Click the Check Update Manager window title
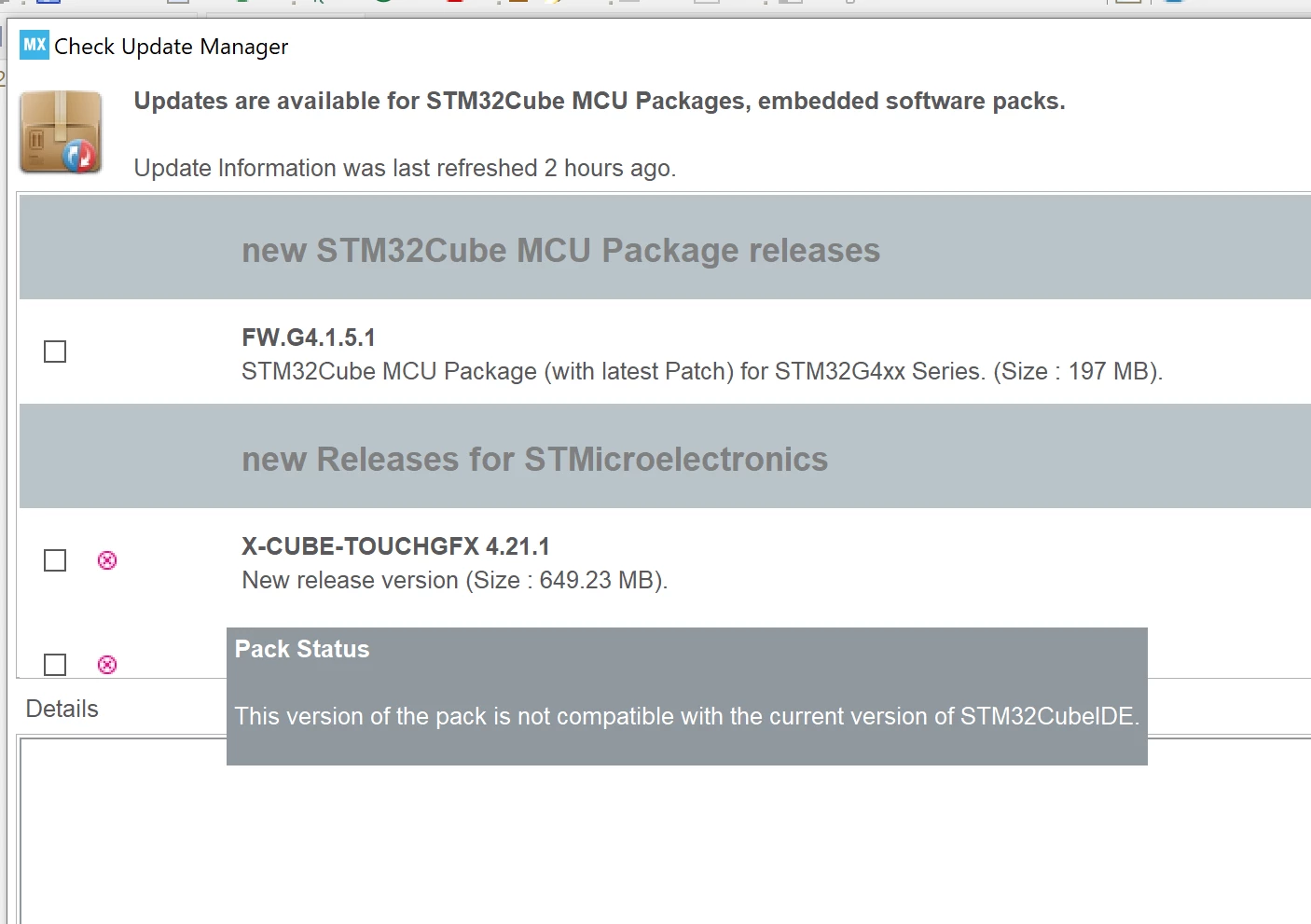This screenshot has height=924, width=1311. click(172, 47)
